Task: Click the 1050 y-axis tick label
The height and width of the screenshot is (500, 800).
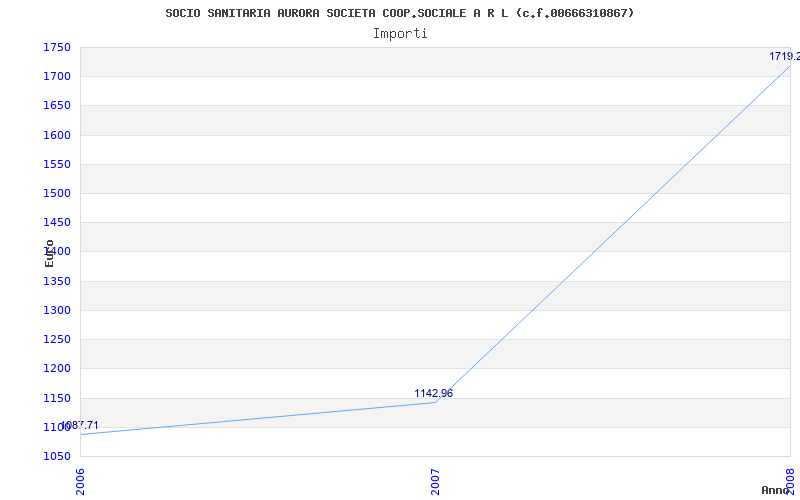Action: [x=57, y=456]
